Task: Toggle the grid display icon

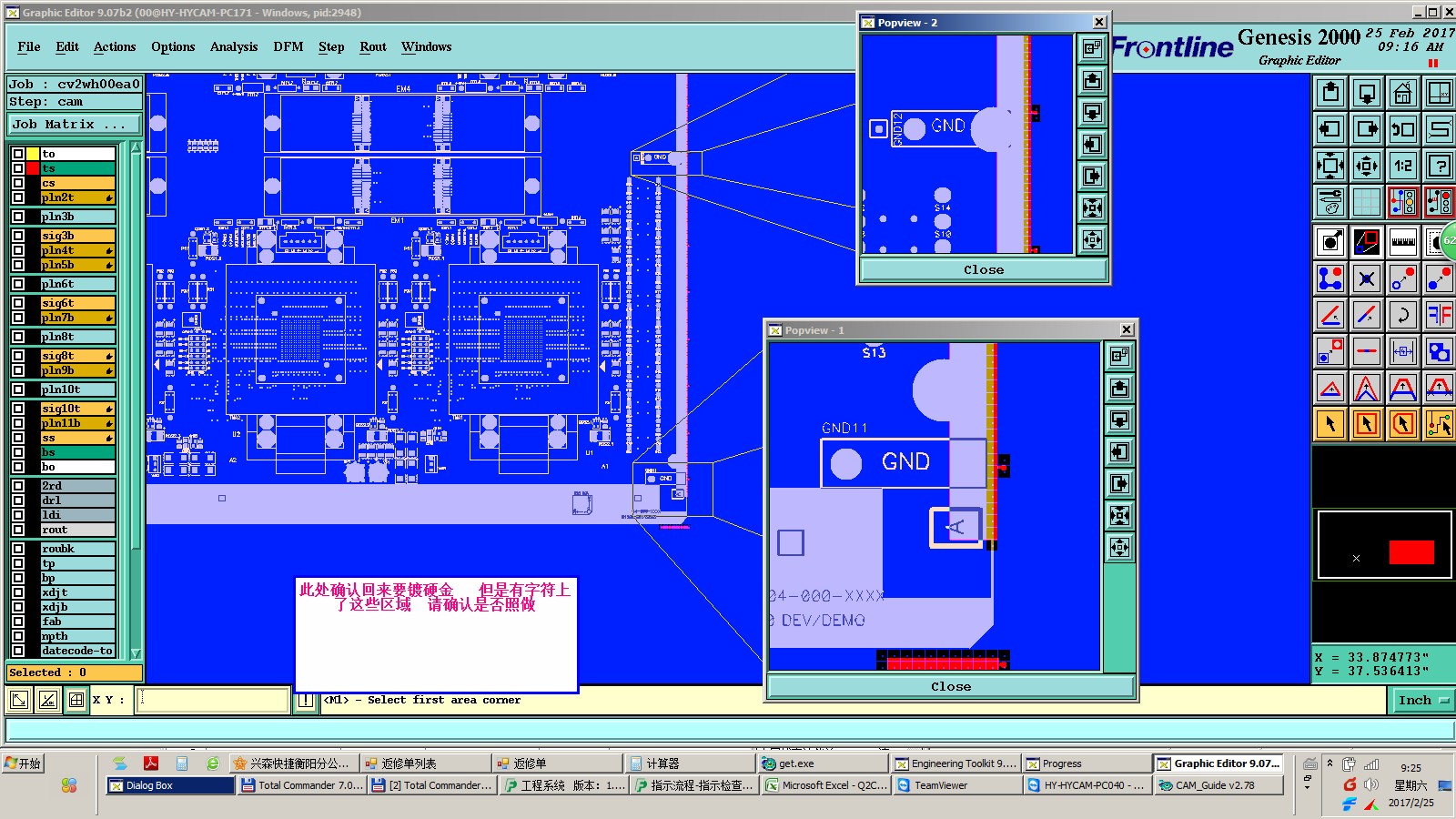Action: [1367, 202]
